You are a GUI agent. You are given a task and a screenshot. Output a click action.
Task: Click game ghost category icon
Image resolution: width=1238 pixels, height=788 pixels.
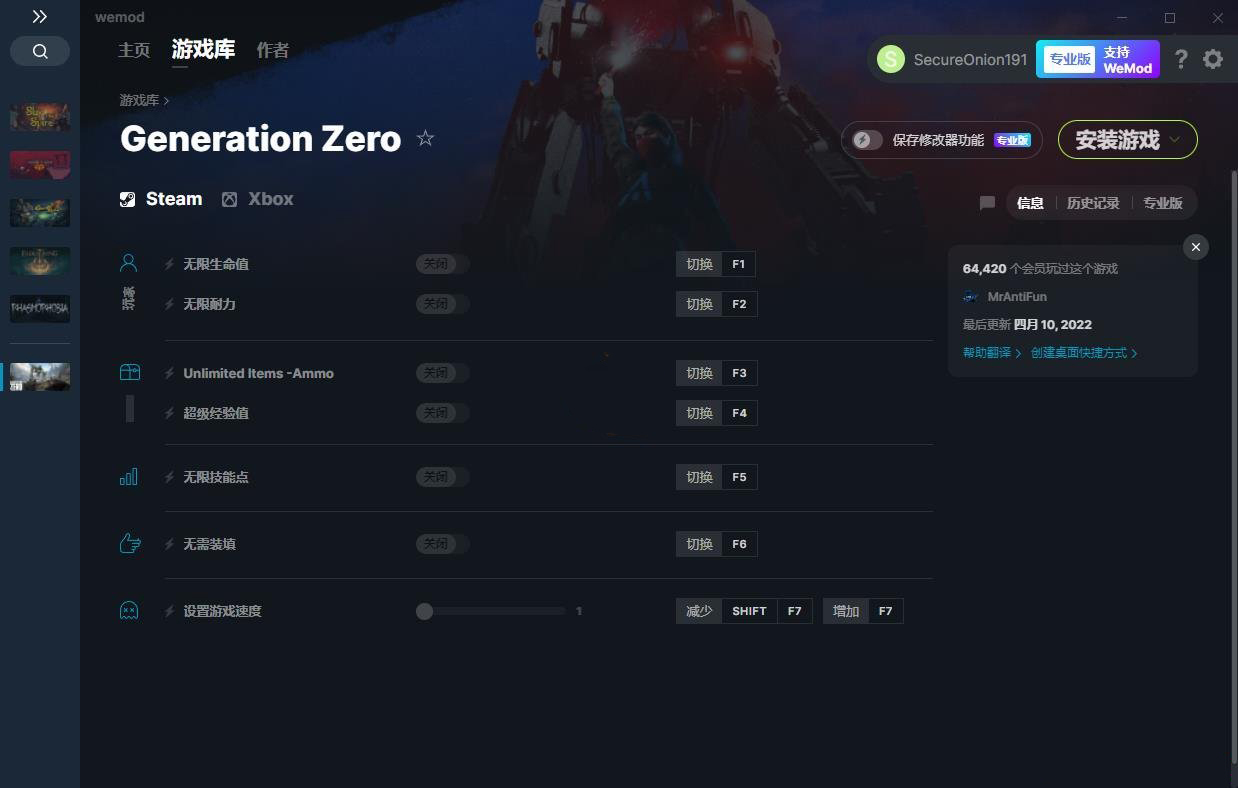tap(129, 610)
